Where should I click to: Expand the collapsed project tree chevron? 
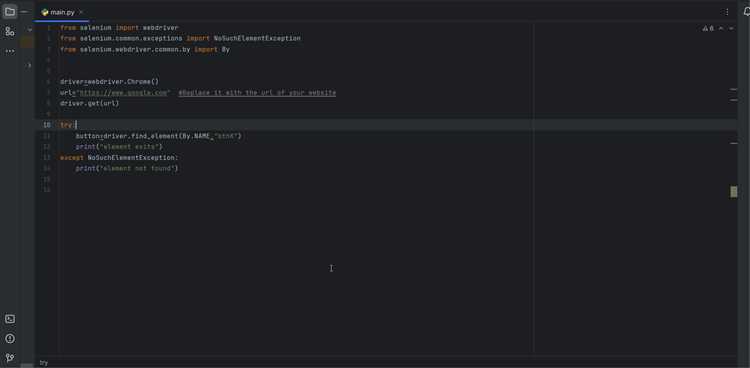click(30, 65)
